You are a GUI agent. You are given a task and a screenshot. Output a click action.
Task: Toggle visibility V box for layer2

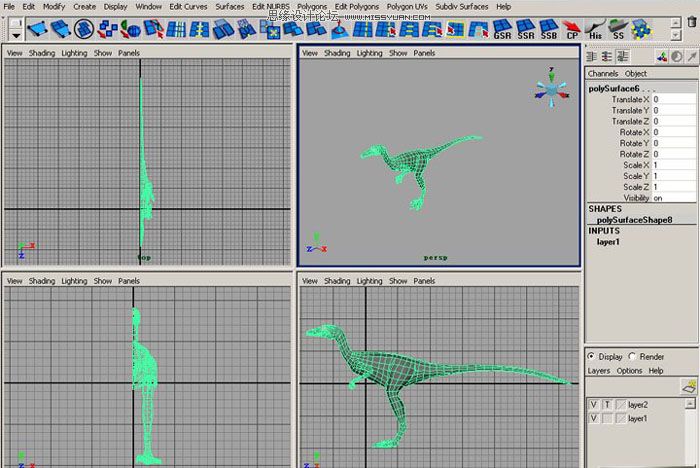click(x=593, y=405)
